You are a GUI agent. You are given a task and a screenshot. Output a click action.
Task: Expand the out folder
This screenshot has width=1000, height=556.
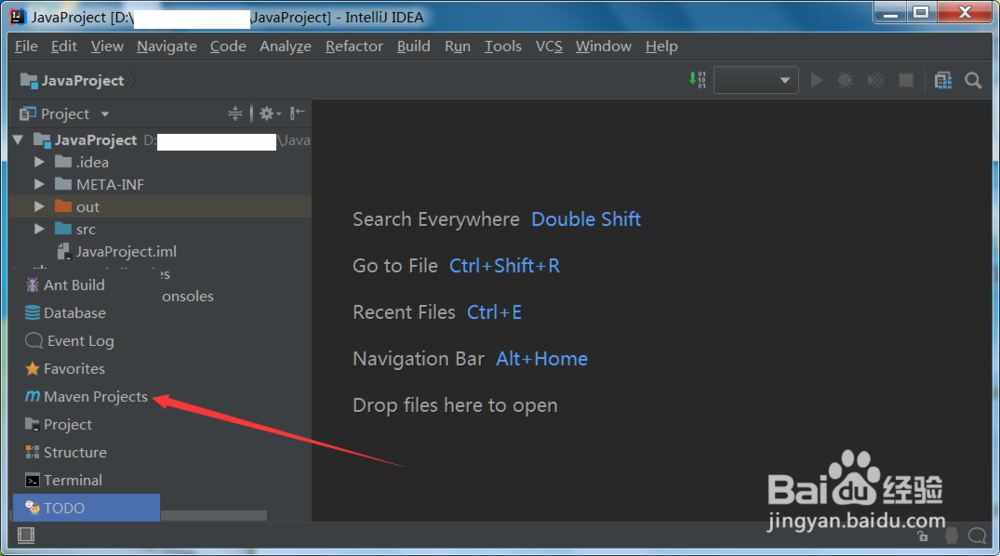coord(39,207)
